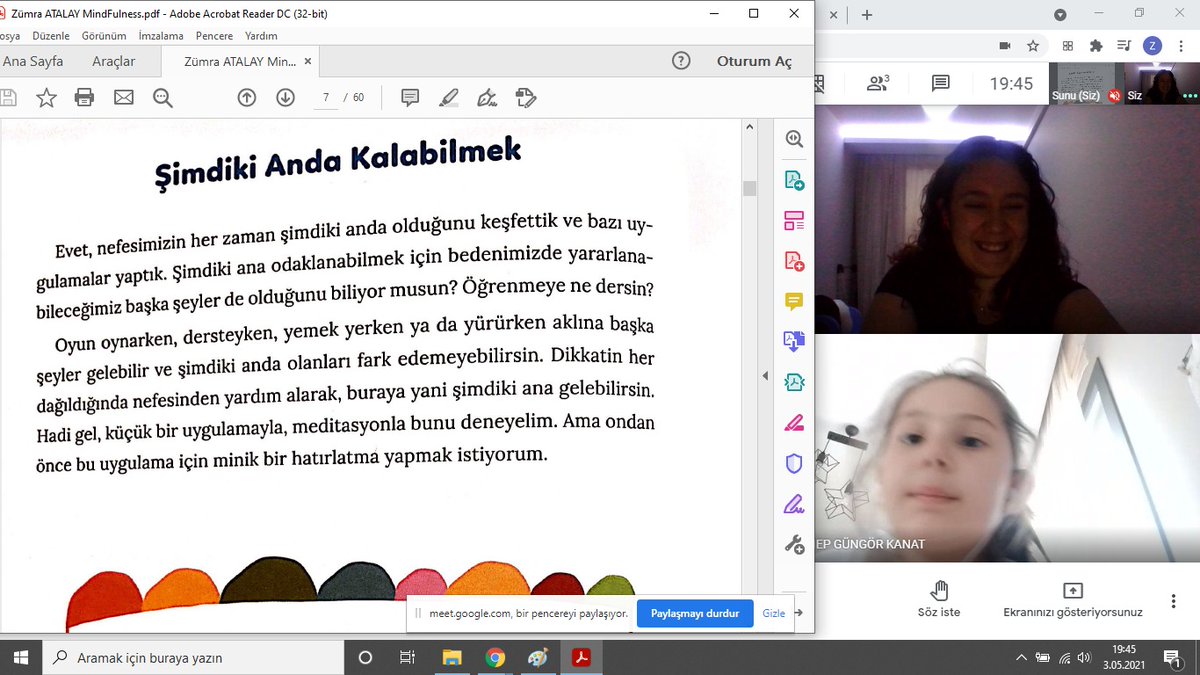Screen dimensions: 1200x675
Task: Toggle the highlighter tool in the toolbar
Action: coord(448,97)
